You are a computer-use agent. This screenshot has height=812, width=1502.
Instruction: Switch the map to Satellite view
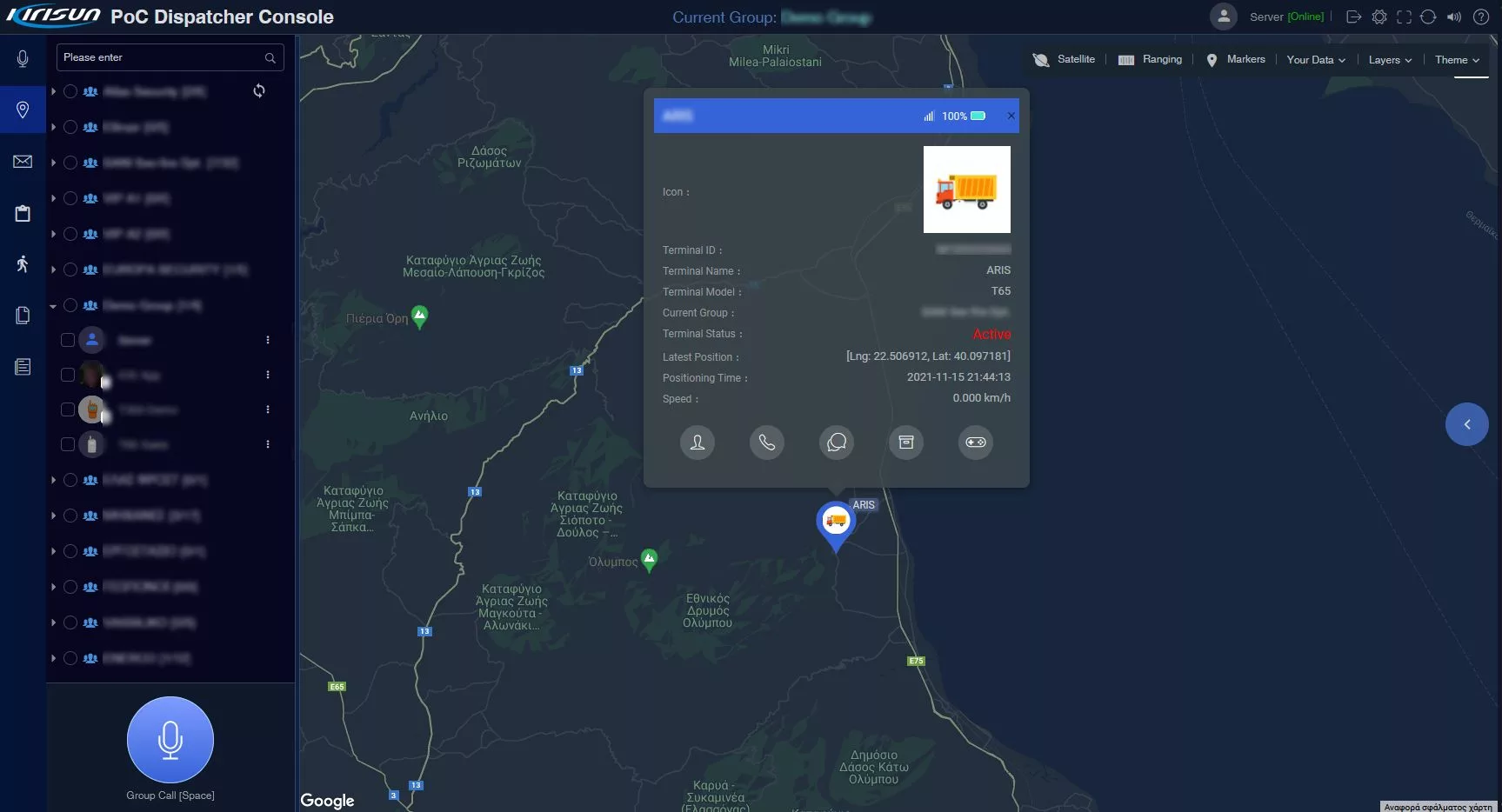point(1064,59)
